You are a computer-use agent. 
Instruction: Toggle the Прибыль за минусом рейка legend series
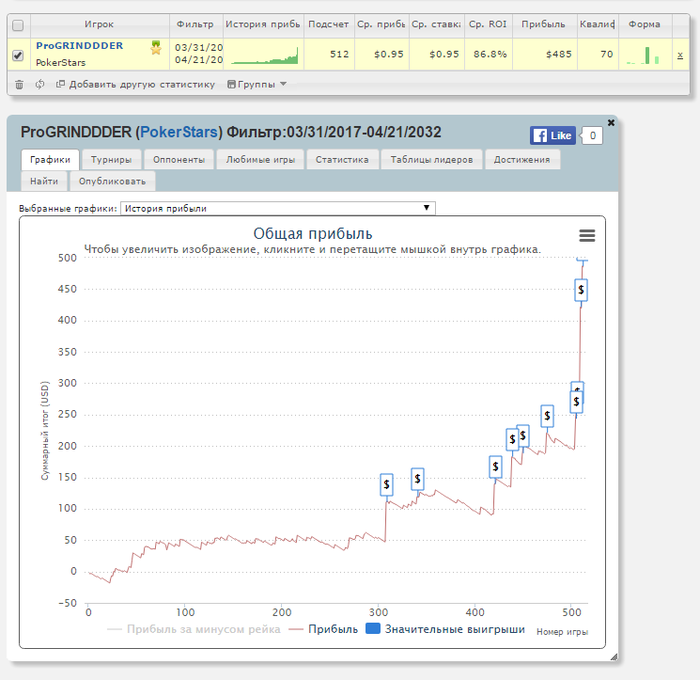(194, 629)
